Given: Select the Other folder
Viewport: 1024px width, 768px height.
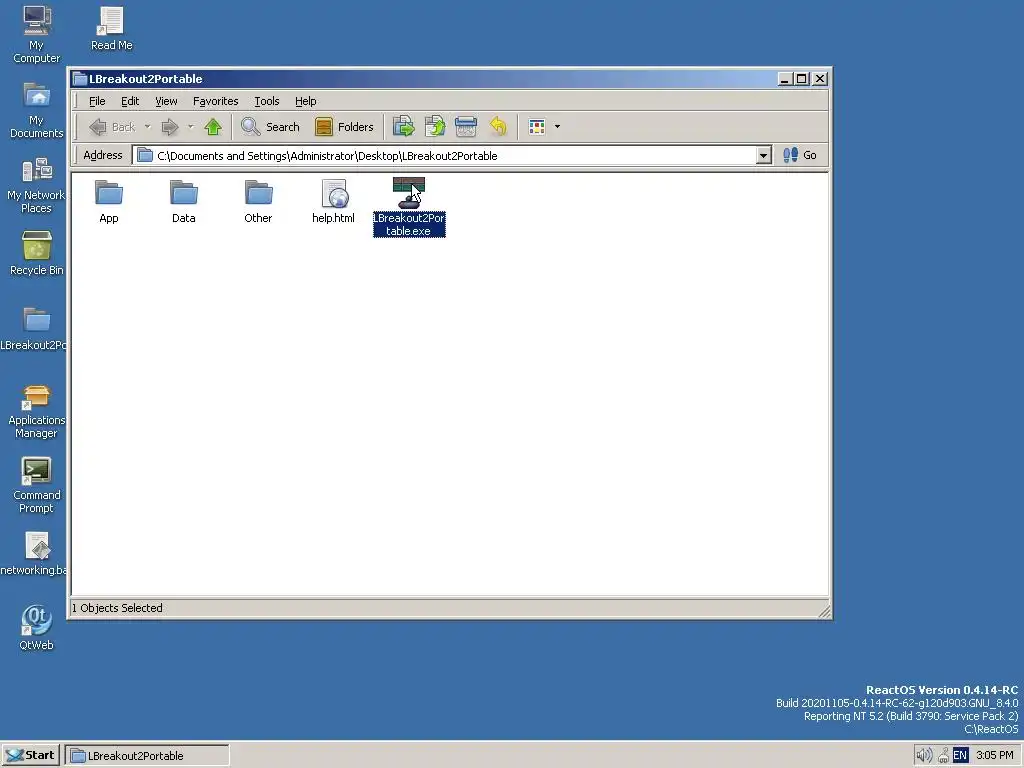Looking at the screenshot, I should 258,201.
